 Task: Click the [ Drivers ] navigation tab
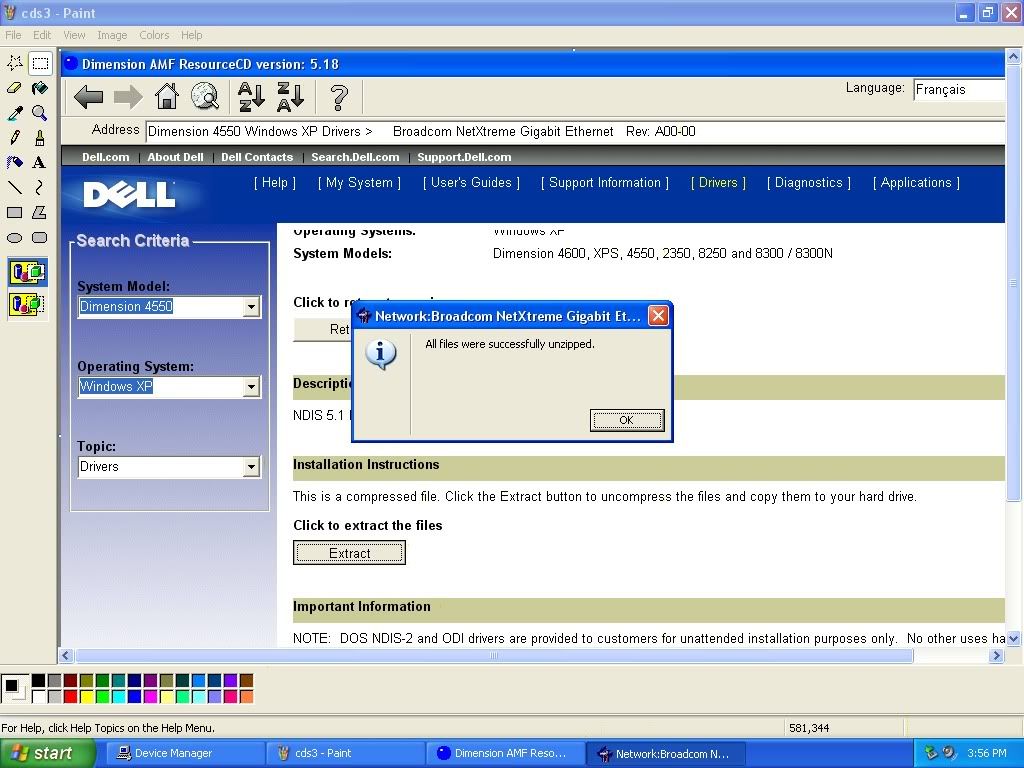coord(718,183)
